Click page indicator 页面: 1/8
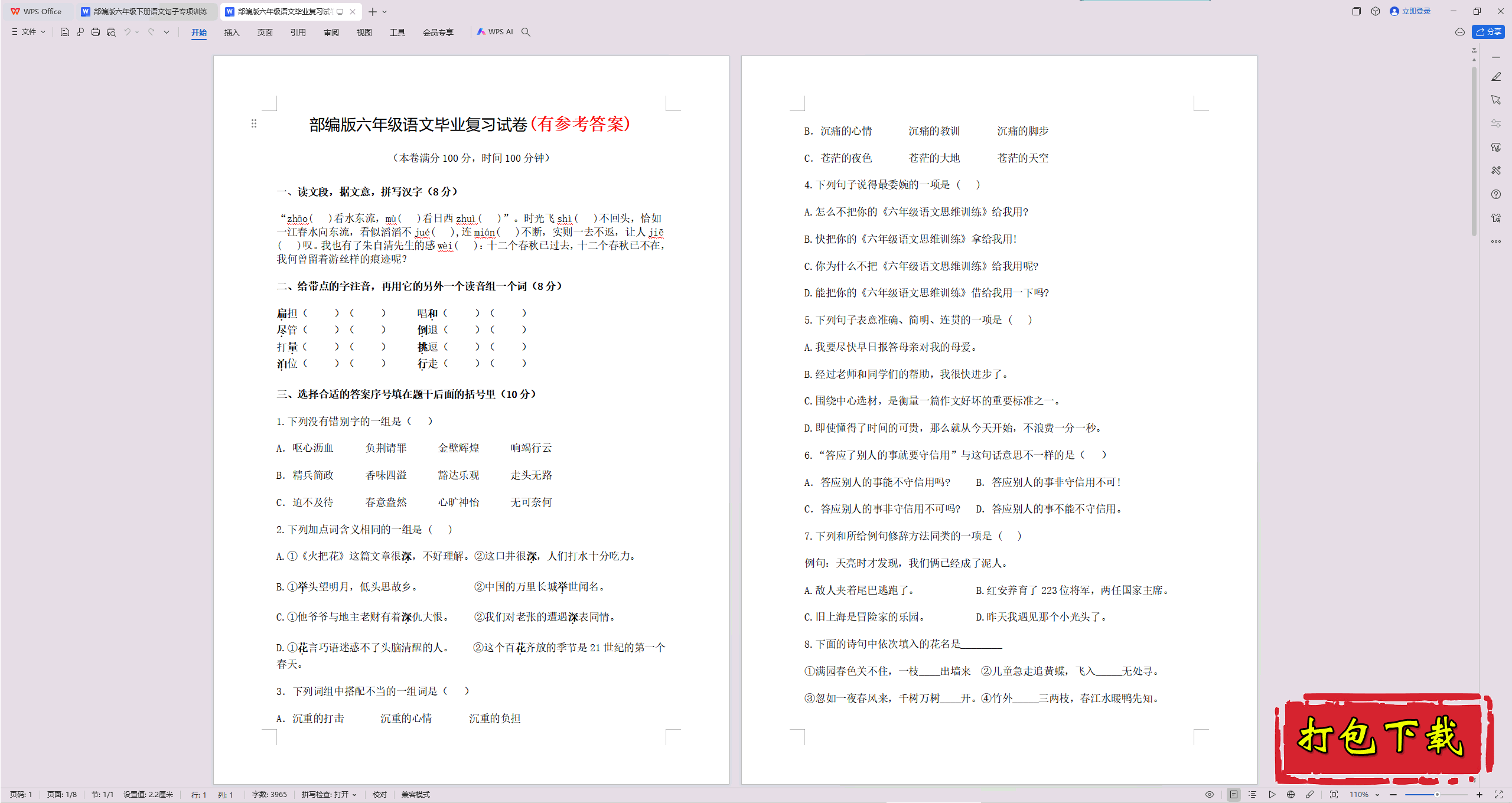The width and height of the screenshot is (1512, 803). (62, 795)
